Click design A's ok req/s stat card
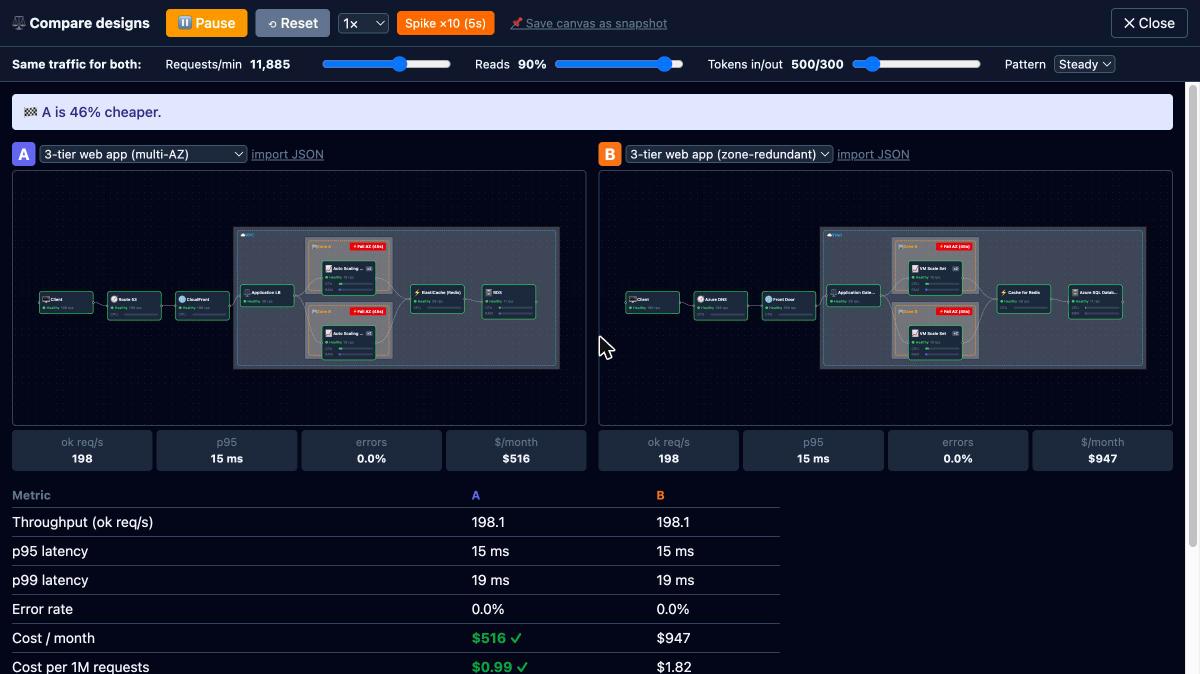1200x674 pixels. pyautogui.click(x=82, y=450)
